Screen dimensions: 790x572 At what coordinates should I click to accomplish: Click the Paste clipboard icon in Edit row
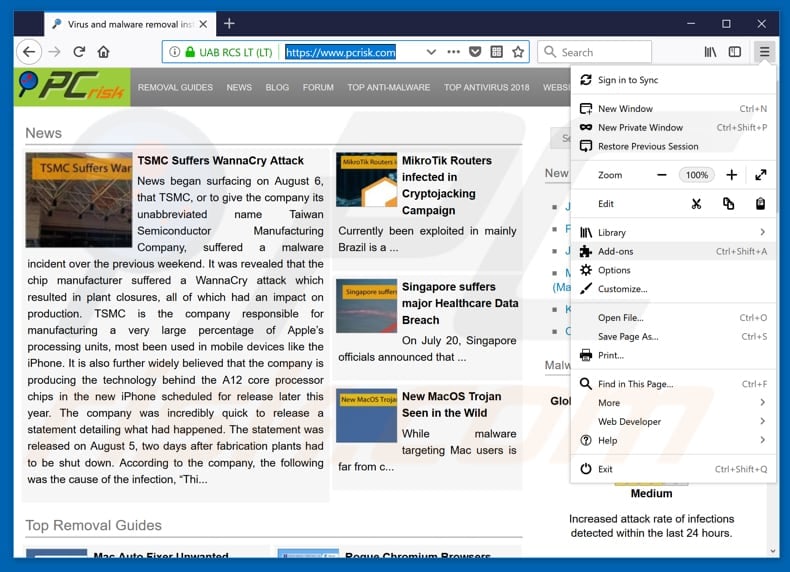pos(760,204)
